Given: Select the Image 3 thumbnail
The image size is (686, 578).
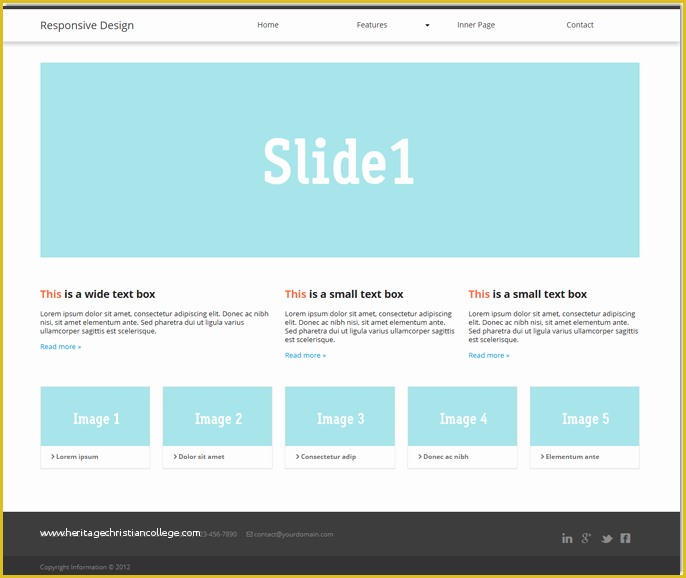Looking at the screenshot, I should point(340,417).
